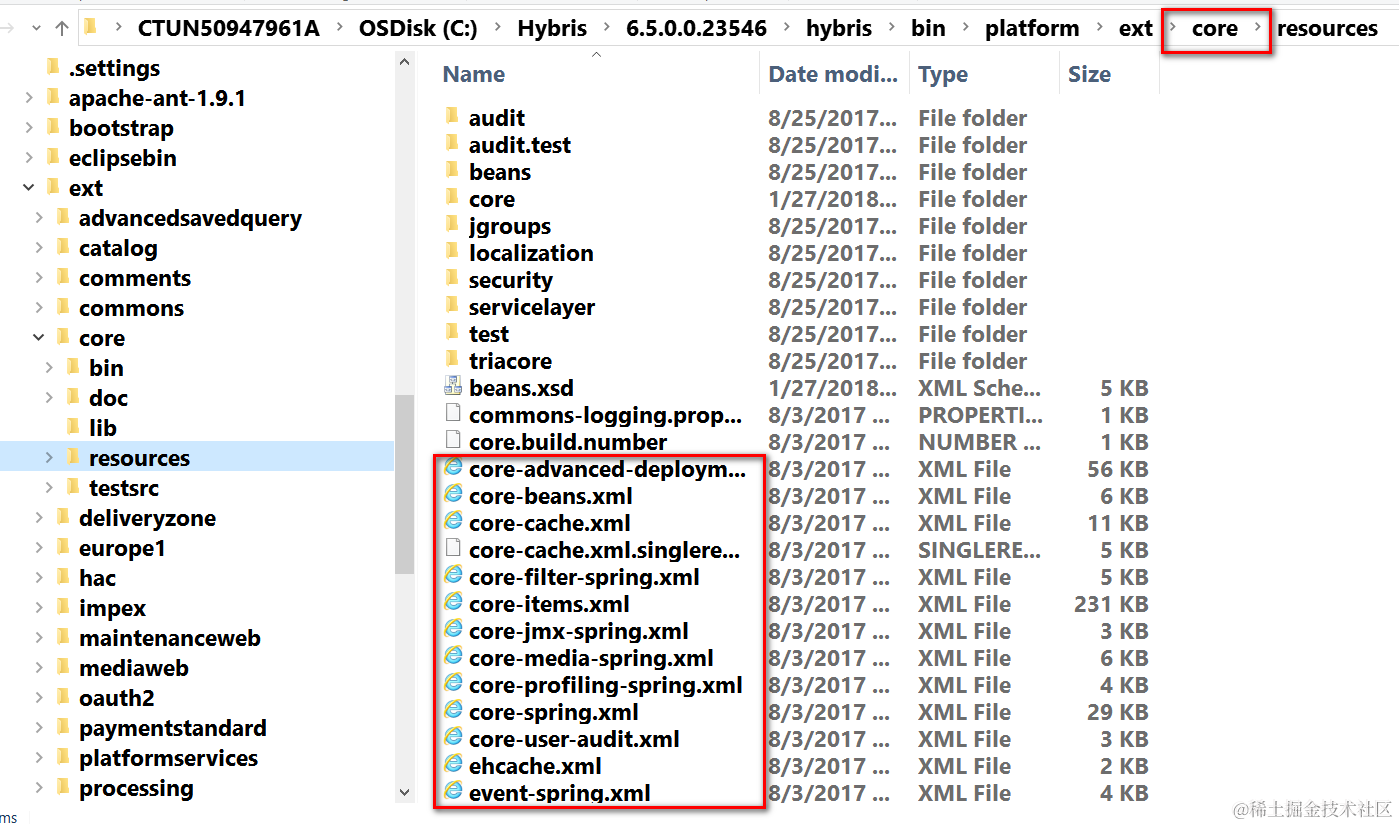Expand the impex tree node

click(38, 607)
